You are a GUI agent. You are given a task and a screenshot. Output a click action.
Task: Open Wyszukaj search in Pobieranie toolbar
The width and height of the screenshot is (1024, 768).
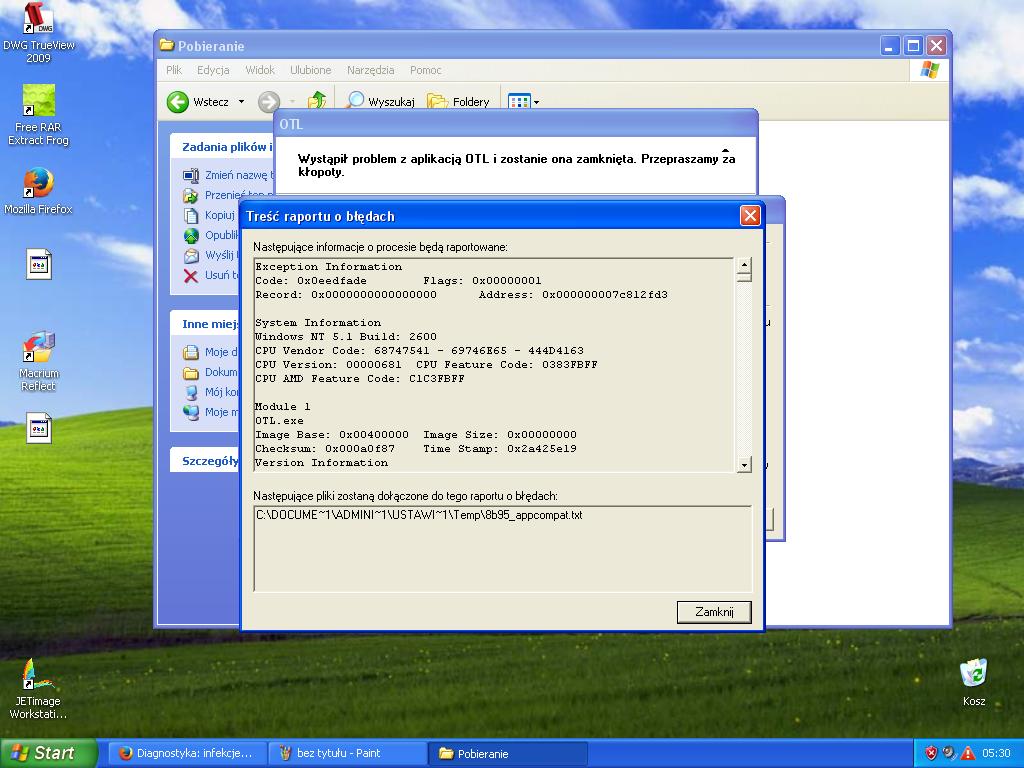(380, 101)
